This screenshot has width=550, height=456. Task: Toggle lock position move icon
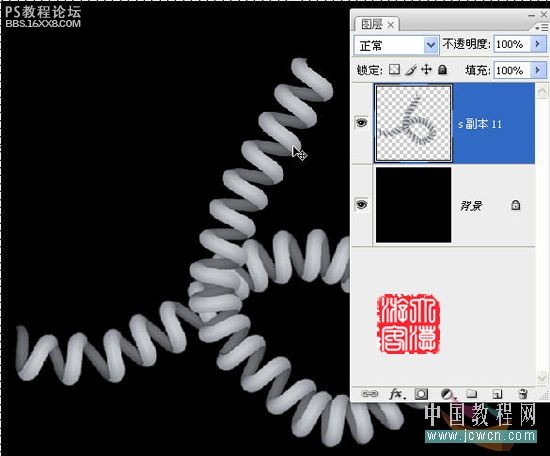coord(426,69)
